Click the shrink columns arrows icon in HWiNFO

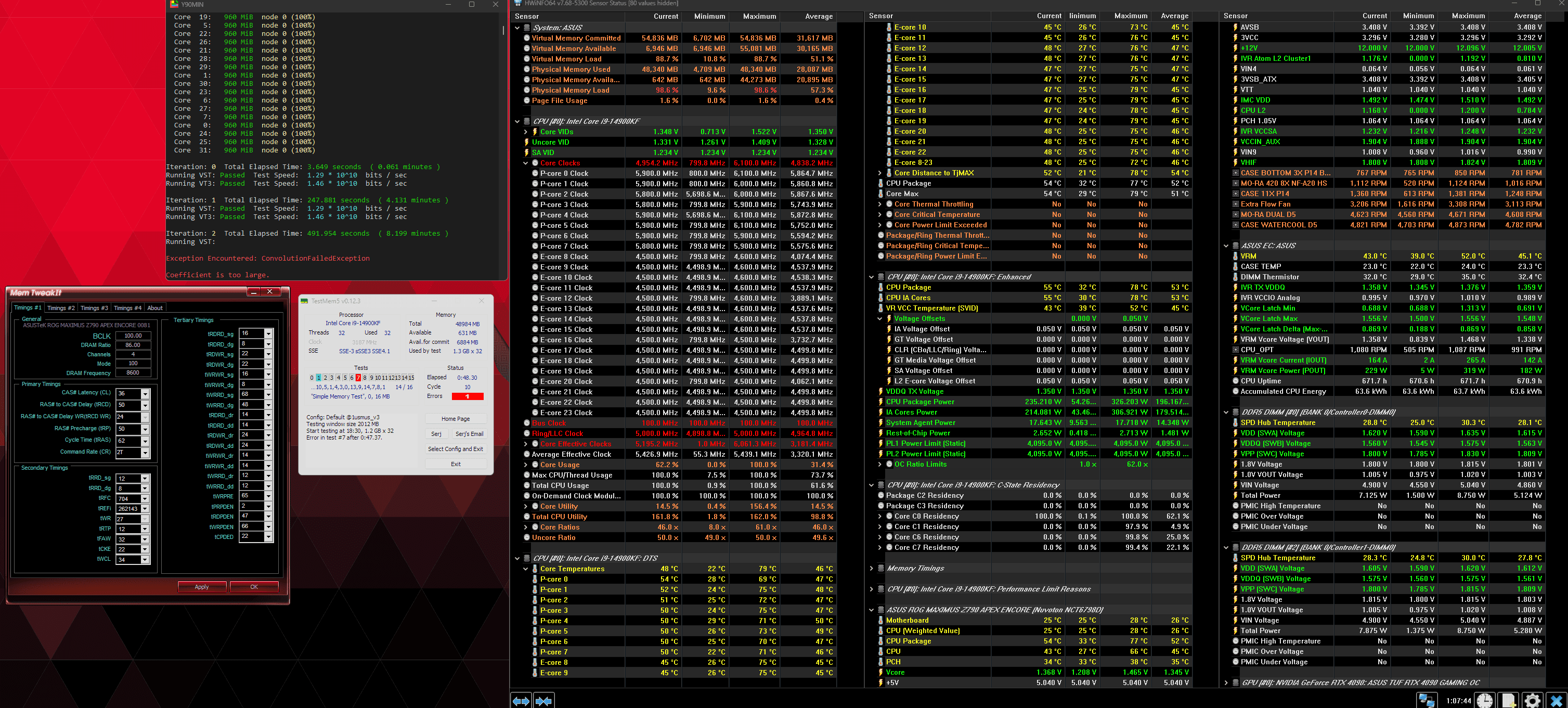543,701
